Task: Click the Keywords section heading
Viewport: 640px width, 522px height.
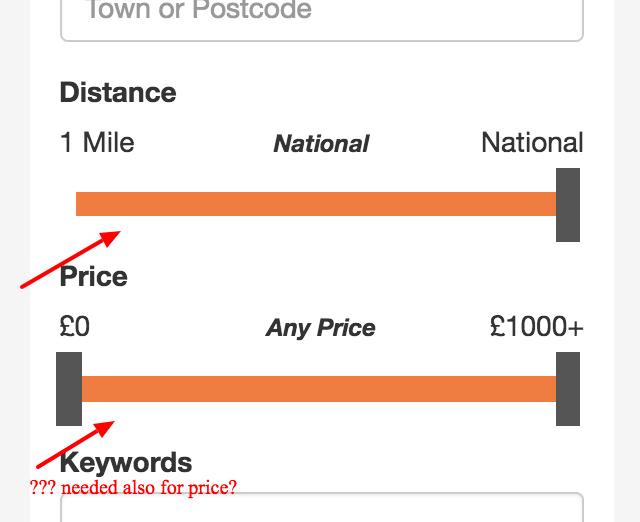Action: [126, 462]
